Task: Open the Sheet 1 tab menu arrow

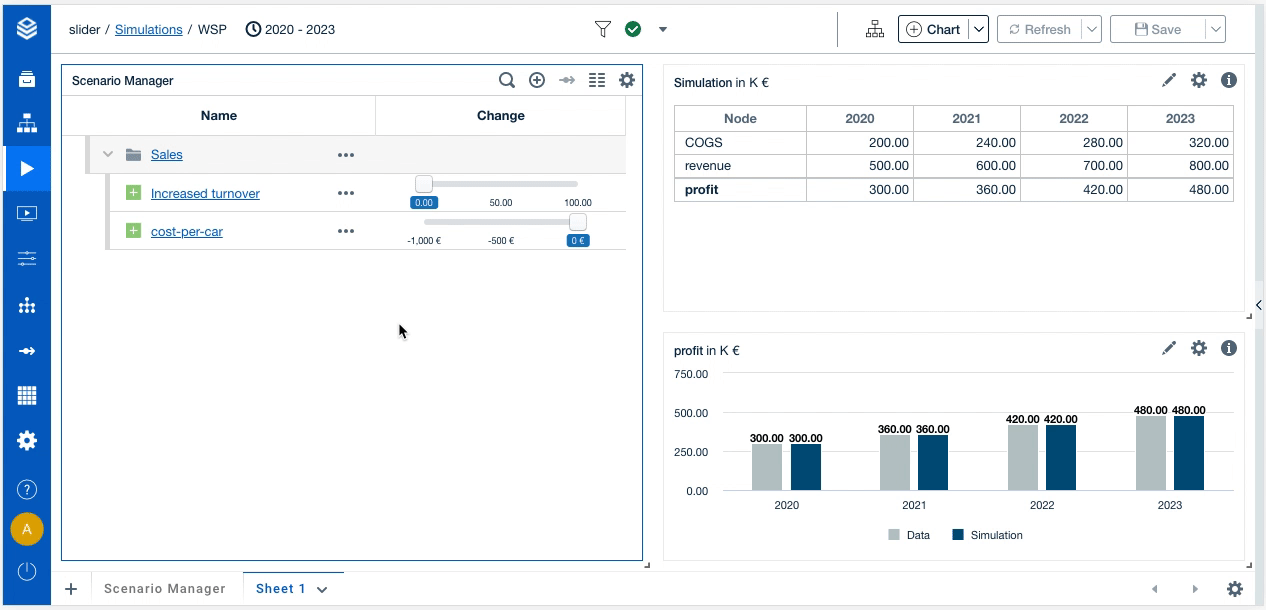Action: (322, 590)
